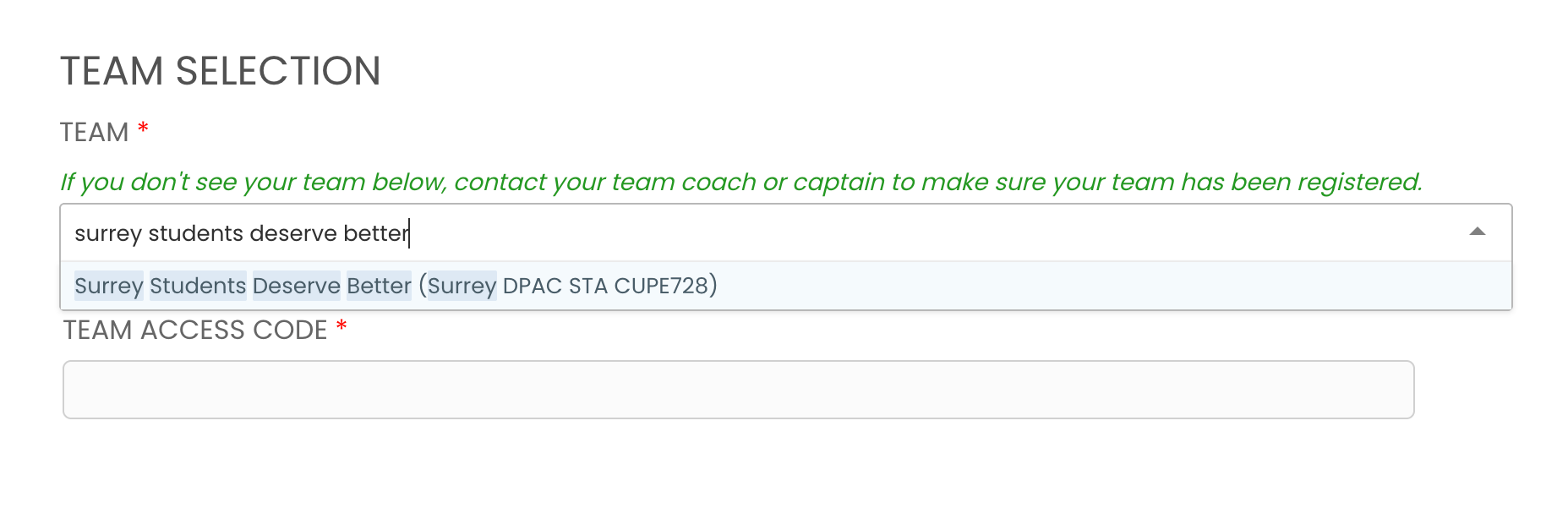Click "DPAC" in the team suggestion
1568x519 pixels.
[532, 286]
